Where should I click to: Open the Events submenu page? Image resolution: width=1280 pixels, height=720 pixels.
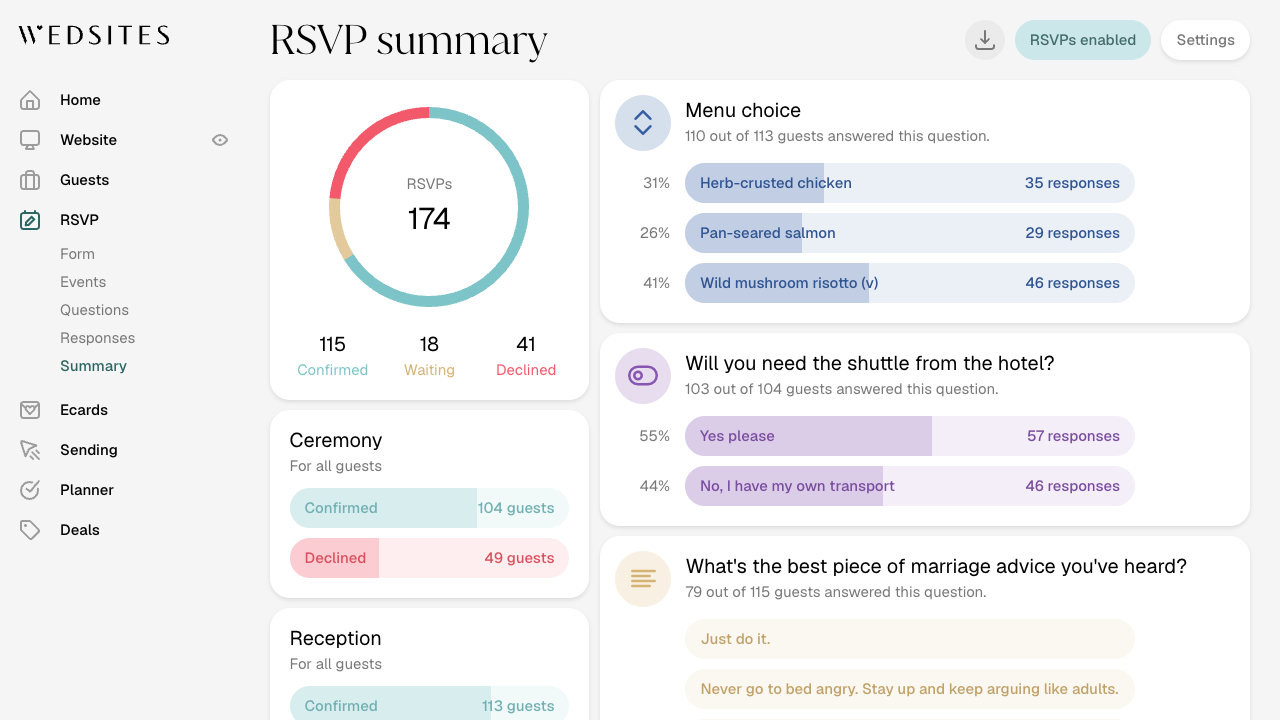(83, 282)
